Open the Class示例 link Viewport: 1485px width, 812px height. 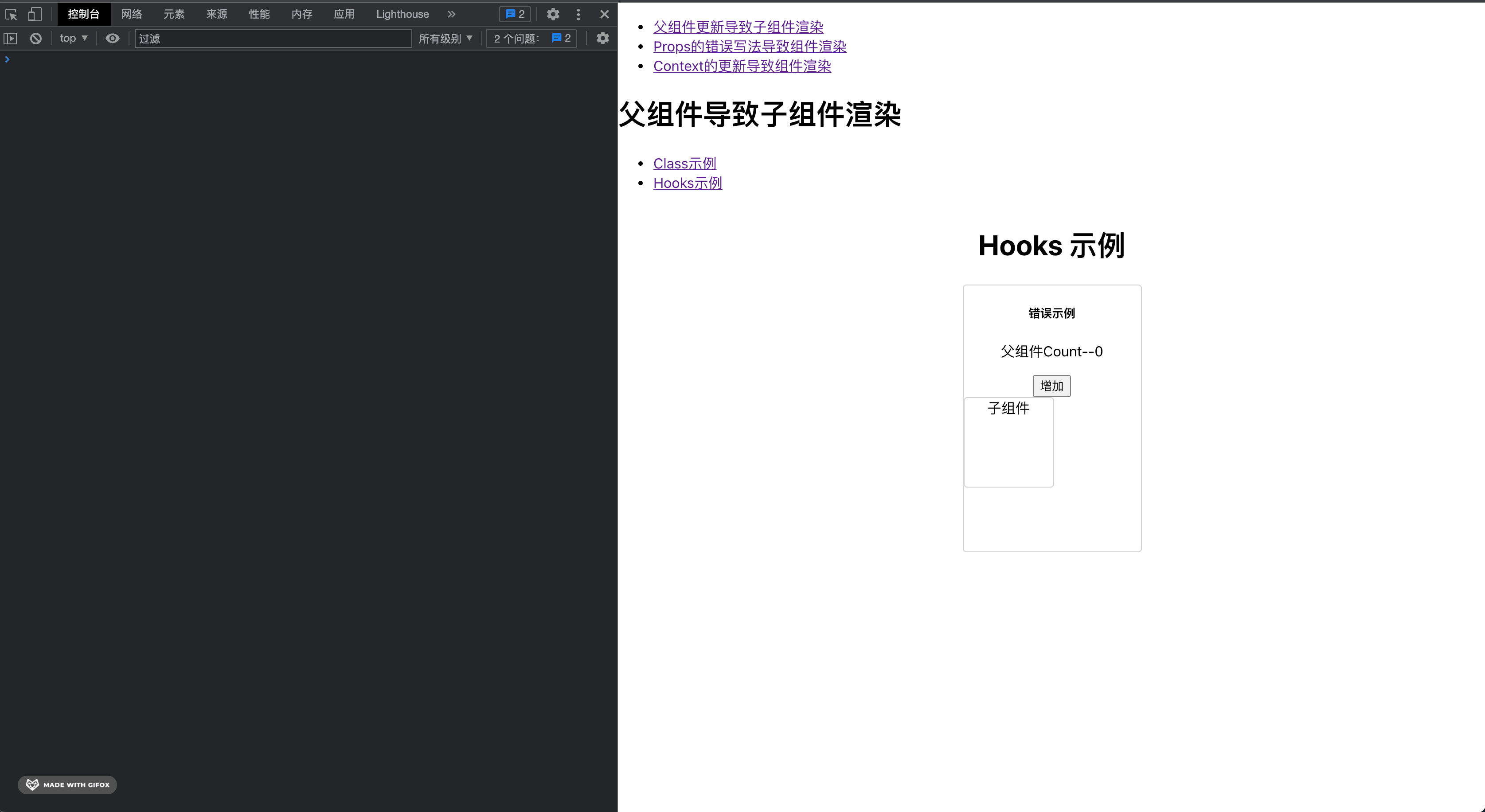pyautogui.click(x=684, y=164)
